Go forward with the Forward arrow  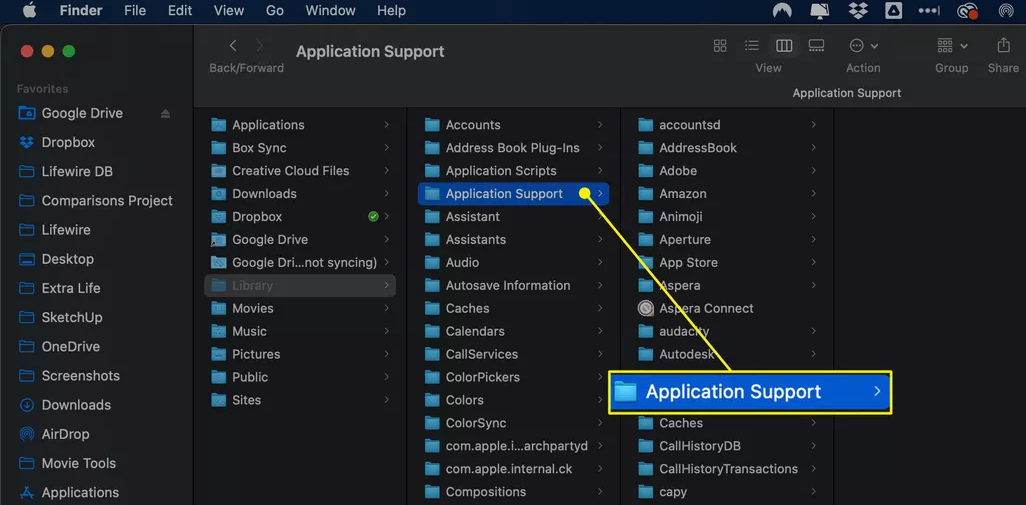260,45
